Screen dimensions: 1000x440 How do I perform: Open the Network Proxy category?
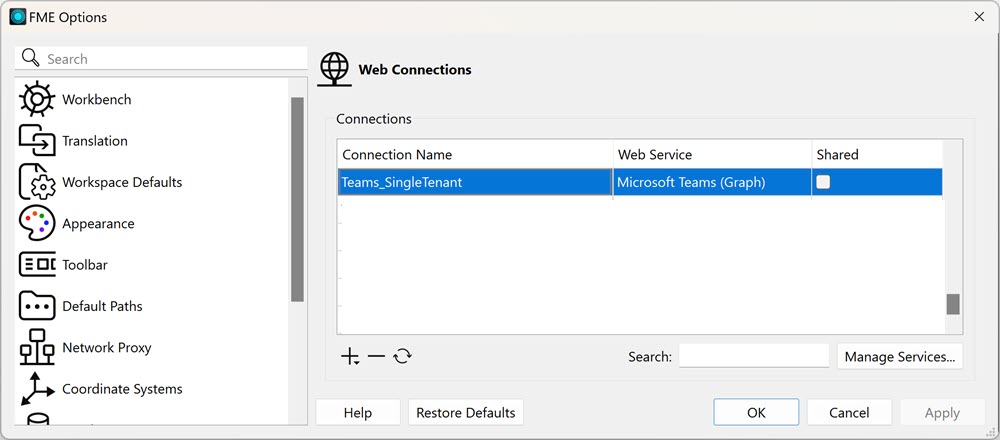point(107,348)
